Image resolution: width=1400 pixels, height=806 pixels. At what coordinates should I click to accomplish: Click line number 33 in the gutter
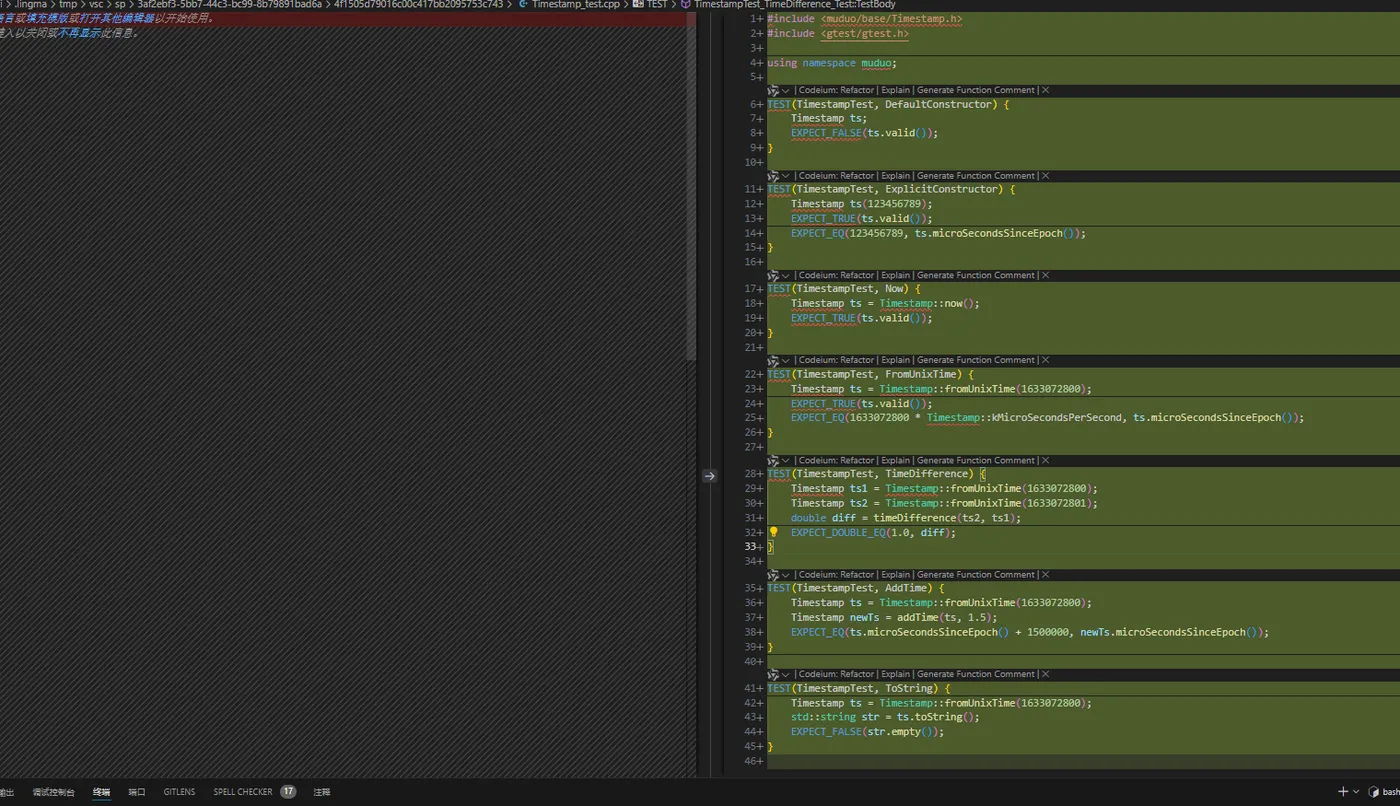(x=751, y=547)
